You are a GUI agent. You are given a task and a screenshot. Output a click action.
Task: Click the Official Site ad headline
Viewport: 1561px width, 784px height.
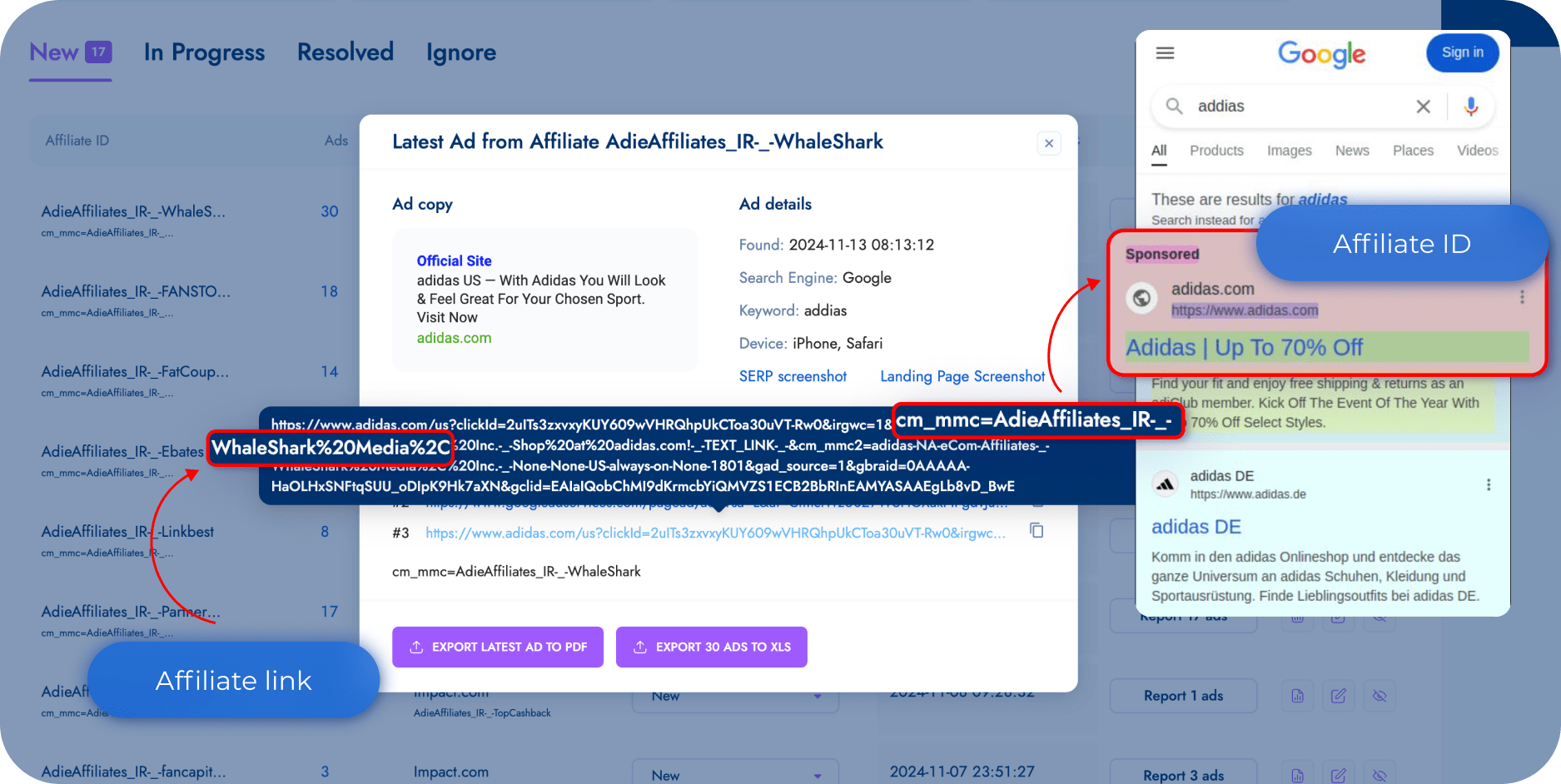(454, 261)
